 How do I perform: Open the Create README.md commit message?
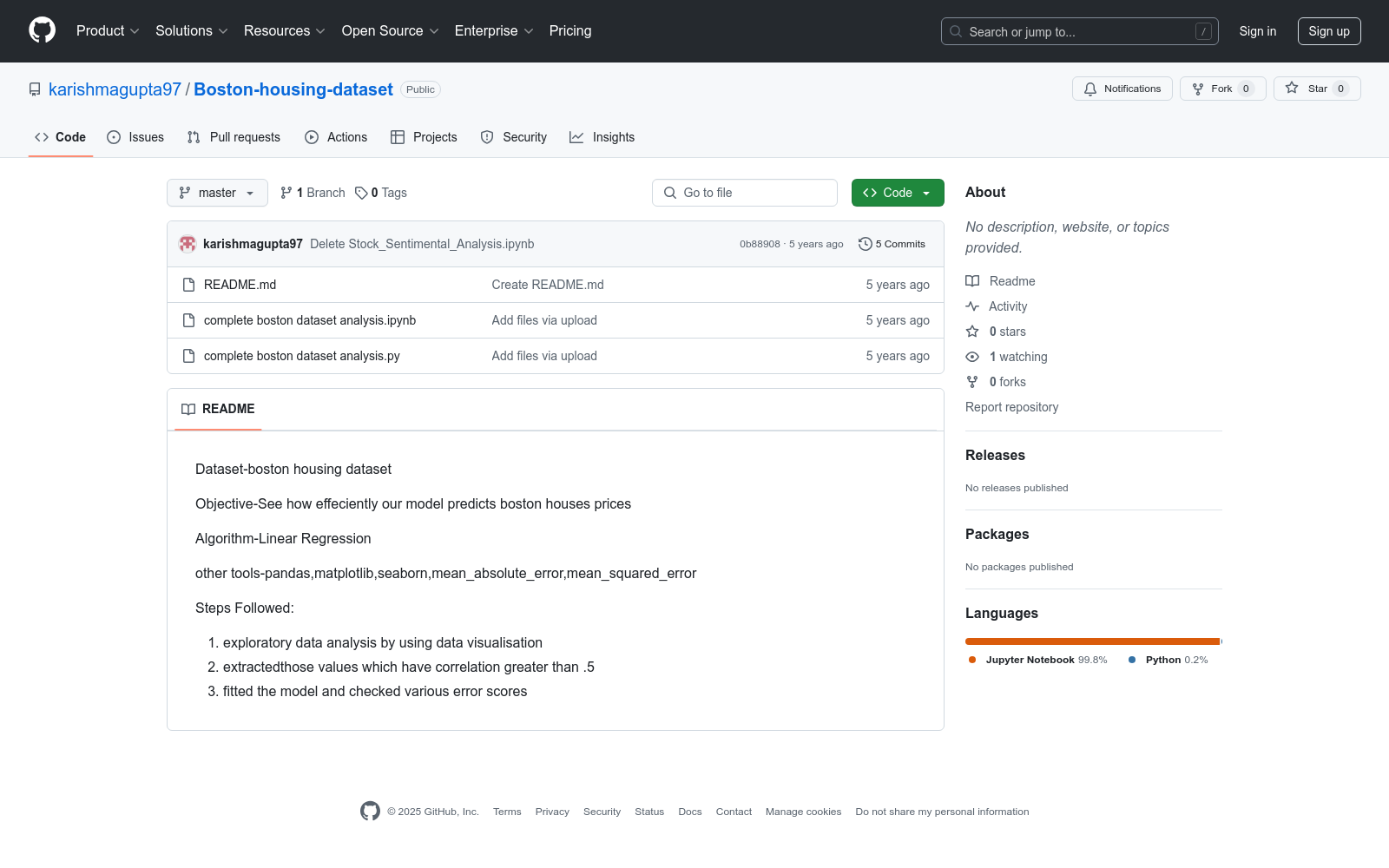(548, 285)
